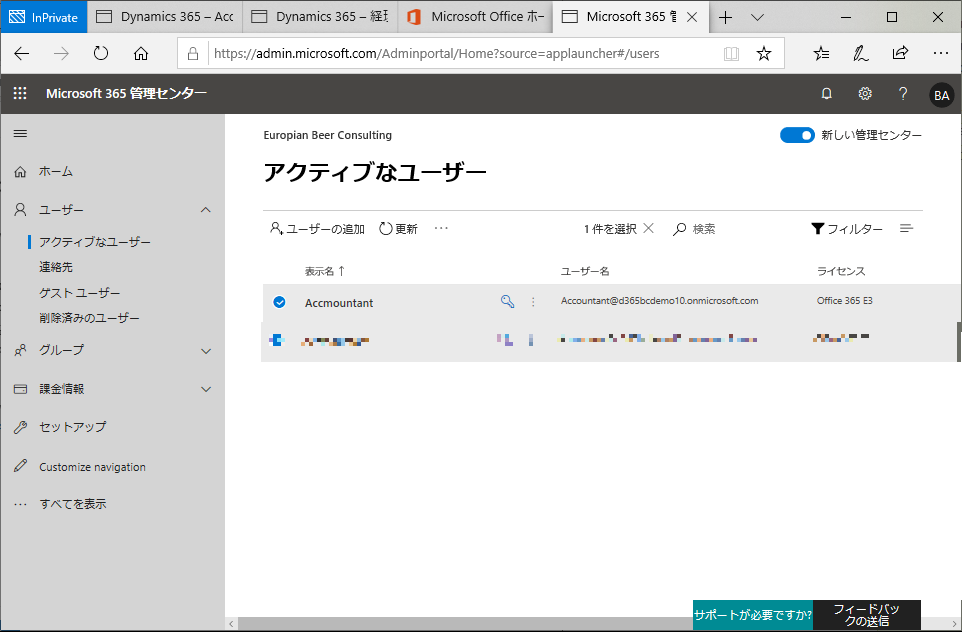Viewport: 962px width, 632px height.
Task: Toggle the 新しい管理センター switch
Action: (796, 135)
